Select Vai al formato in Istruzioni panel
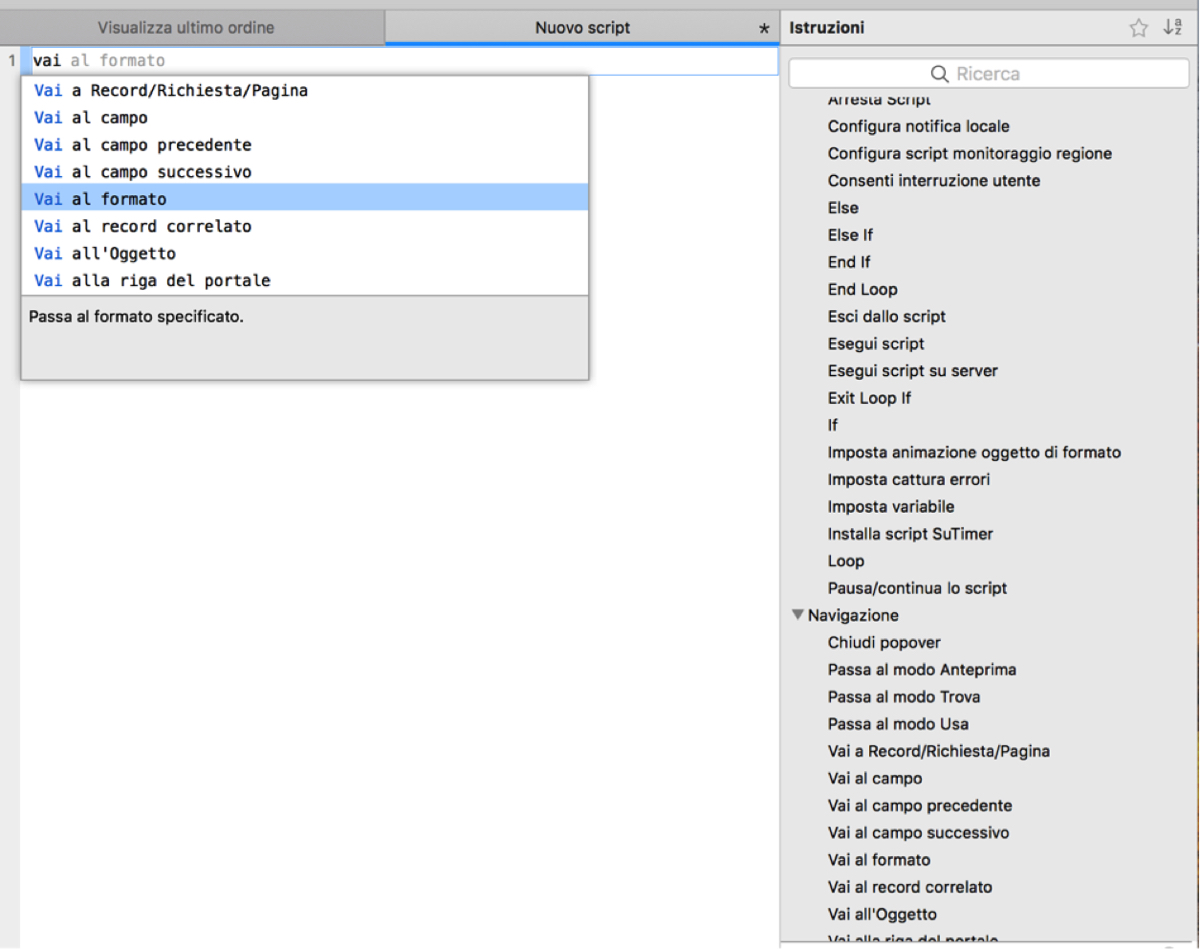The height and width of the screenshot is (949, 1200). coord(879,859)
